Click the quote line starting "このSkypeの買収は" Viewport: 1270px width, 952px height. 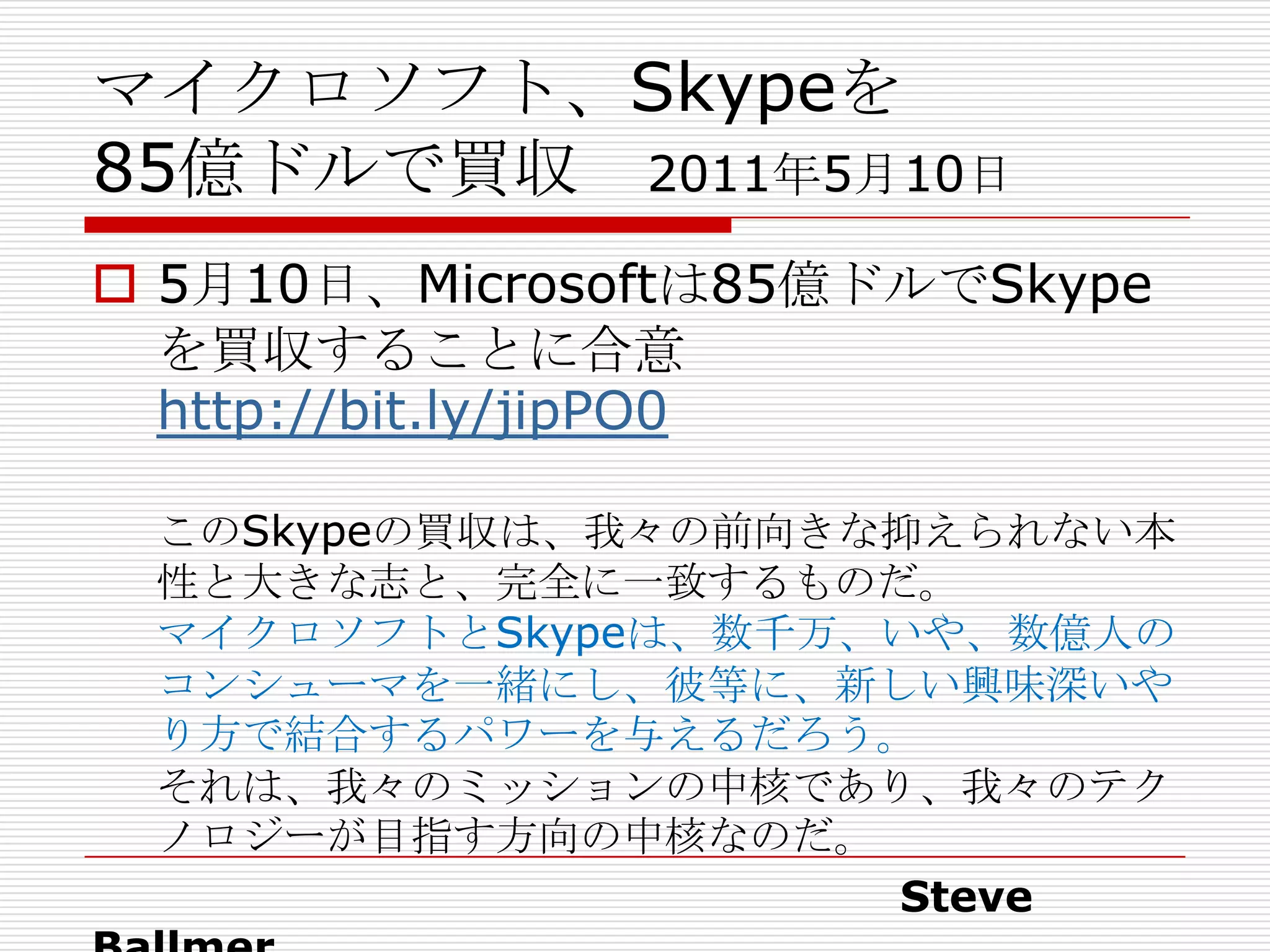667,532
